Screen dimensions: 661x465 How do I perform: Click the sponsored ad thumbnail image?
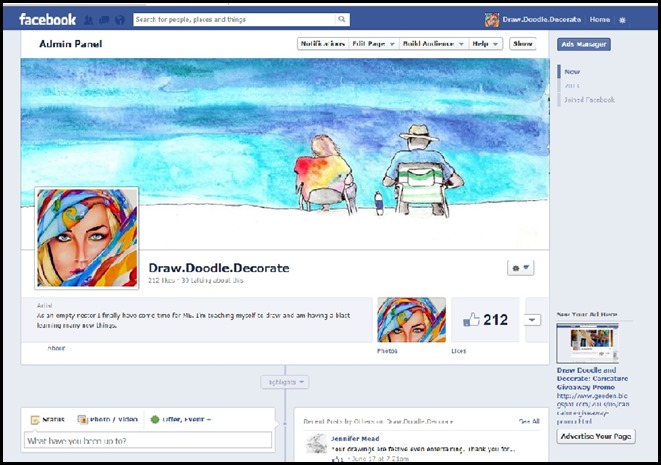[x=587, y=343]
